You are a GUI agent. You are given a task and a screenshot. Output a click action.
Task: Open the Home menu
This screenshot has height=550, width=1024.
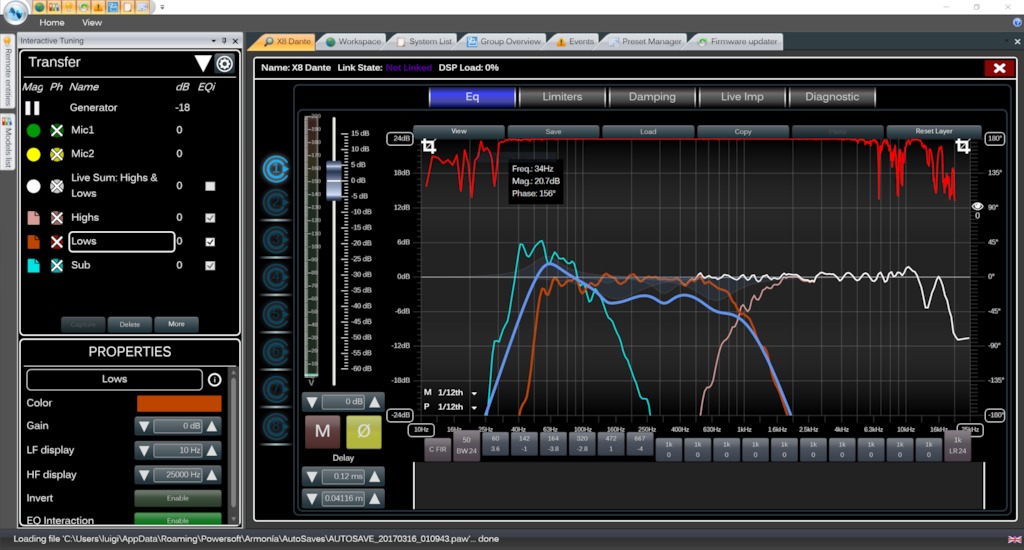[52, 23]
